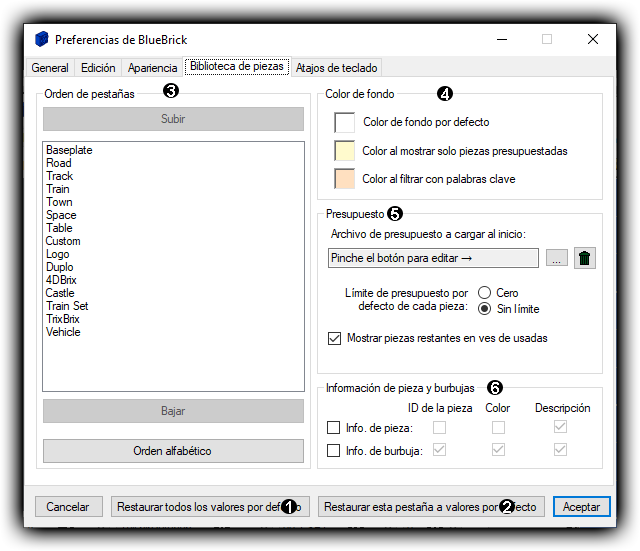Screen dimensions: 640x551
Task: Confirm with the Aceptar button
Action: (x=582, y=507)
